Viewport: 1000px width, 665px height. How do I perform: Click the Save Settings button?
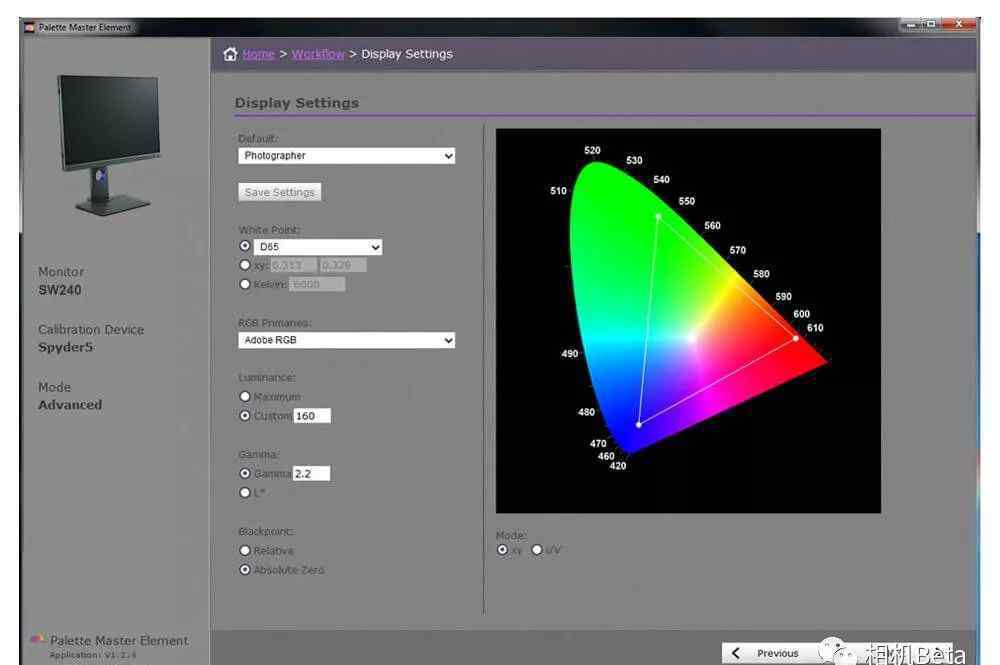click(279, 192)
